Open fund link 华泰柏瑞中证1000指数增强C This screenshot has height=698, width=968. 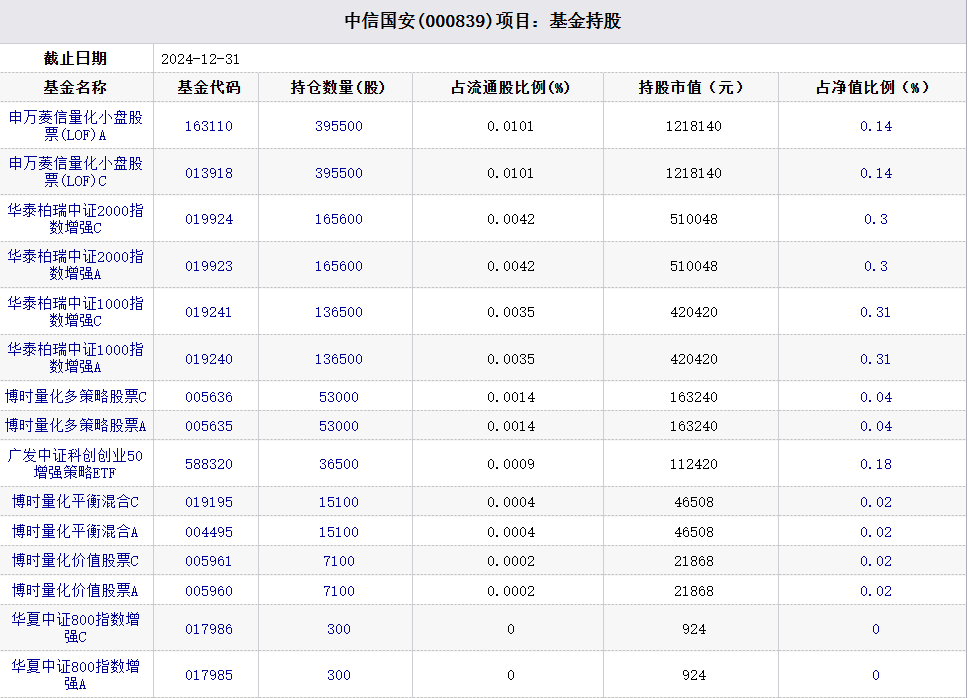coord(76,312)
